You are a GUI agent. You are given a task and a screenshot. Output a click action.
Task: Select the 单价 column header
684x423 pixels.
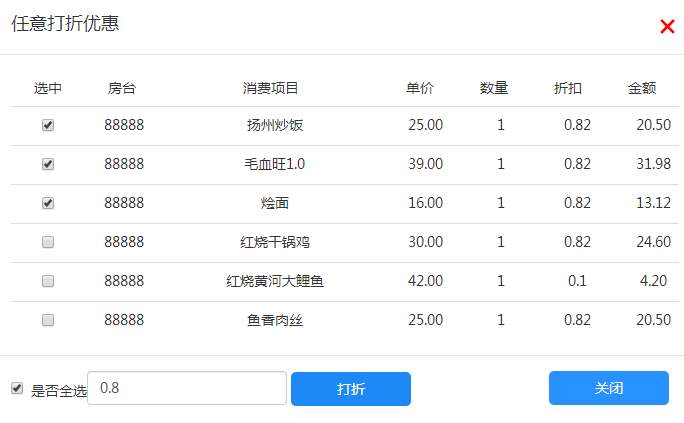click(420, 89)
